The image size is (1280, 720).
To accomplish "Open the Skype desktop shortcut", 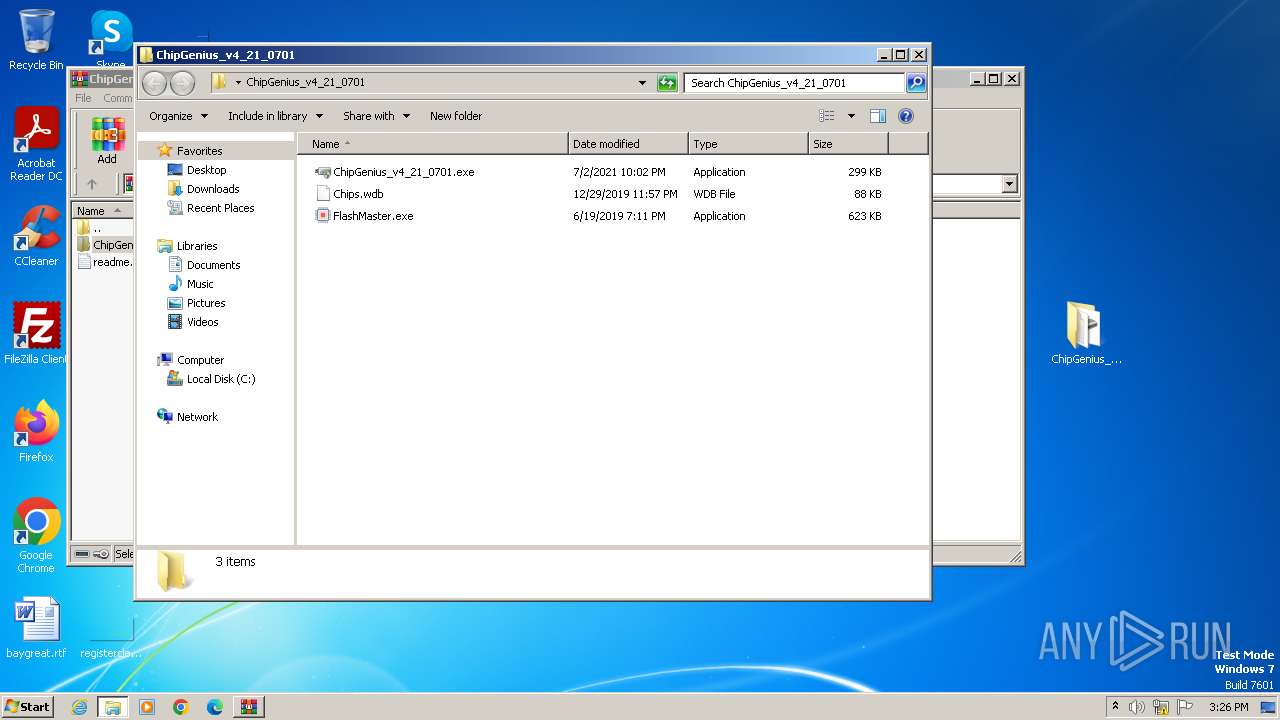I will [x=111, y=40].
